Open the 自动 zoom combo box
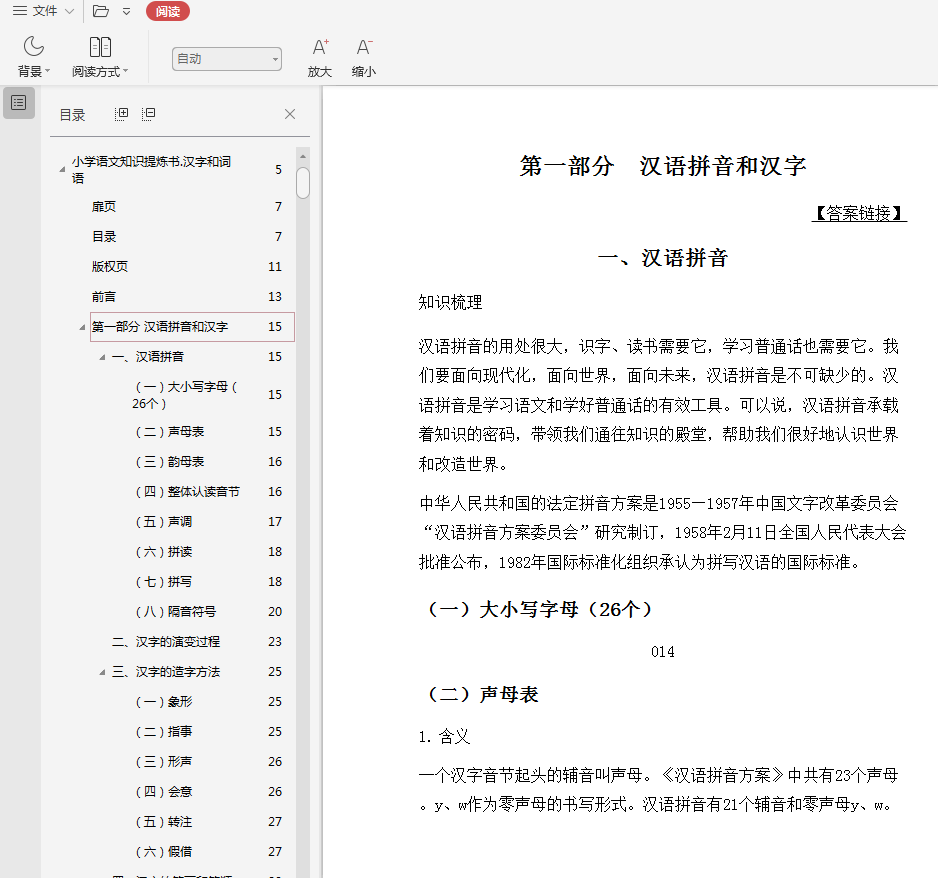This screenshot has height=878, width=938. pyautogui.click(x=227, y=59)
